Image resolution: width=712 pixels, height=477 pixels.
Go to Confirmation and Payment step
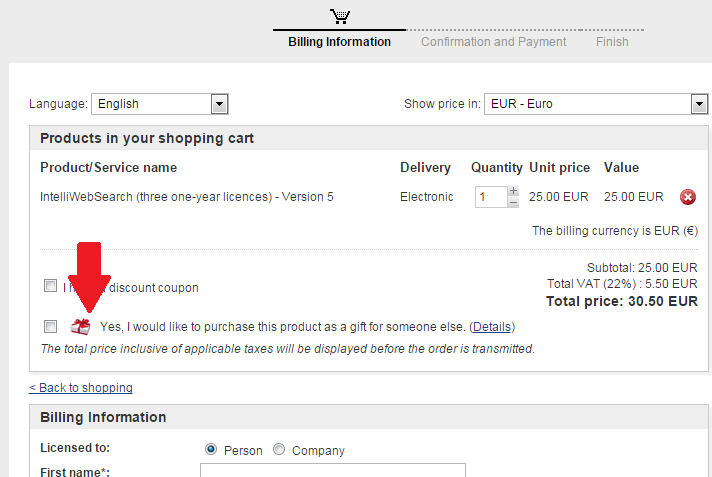[494, 42]
